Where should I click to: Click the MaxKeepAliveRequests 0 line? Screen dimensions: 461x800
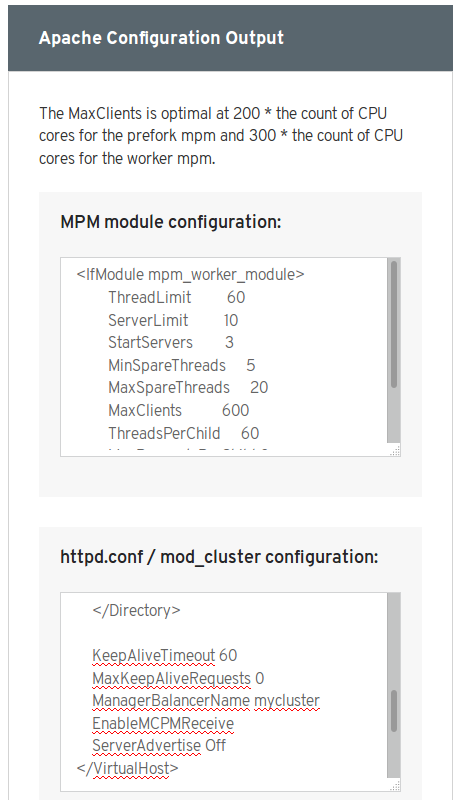[x=178, y=679]
